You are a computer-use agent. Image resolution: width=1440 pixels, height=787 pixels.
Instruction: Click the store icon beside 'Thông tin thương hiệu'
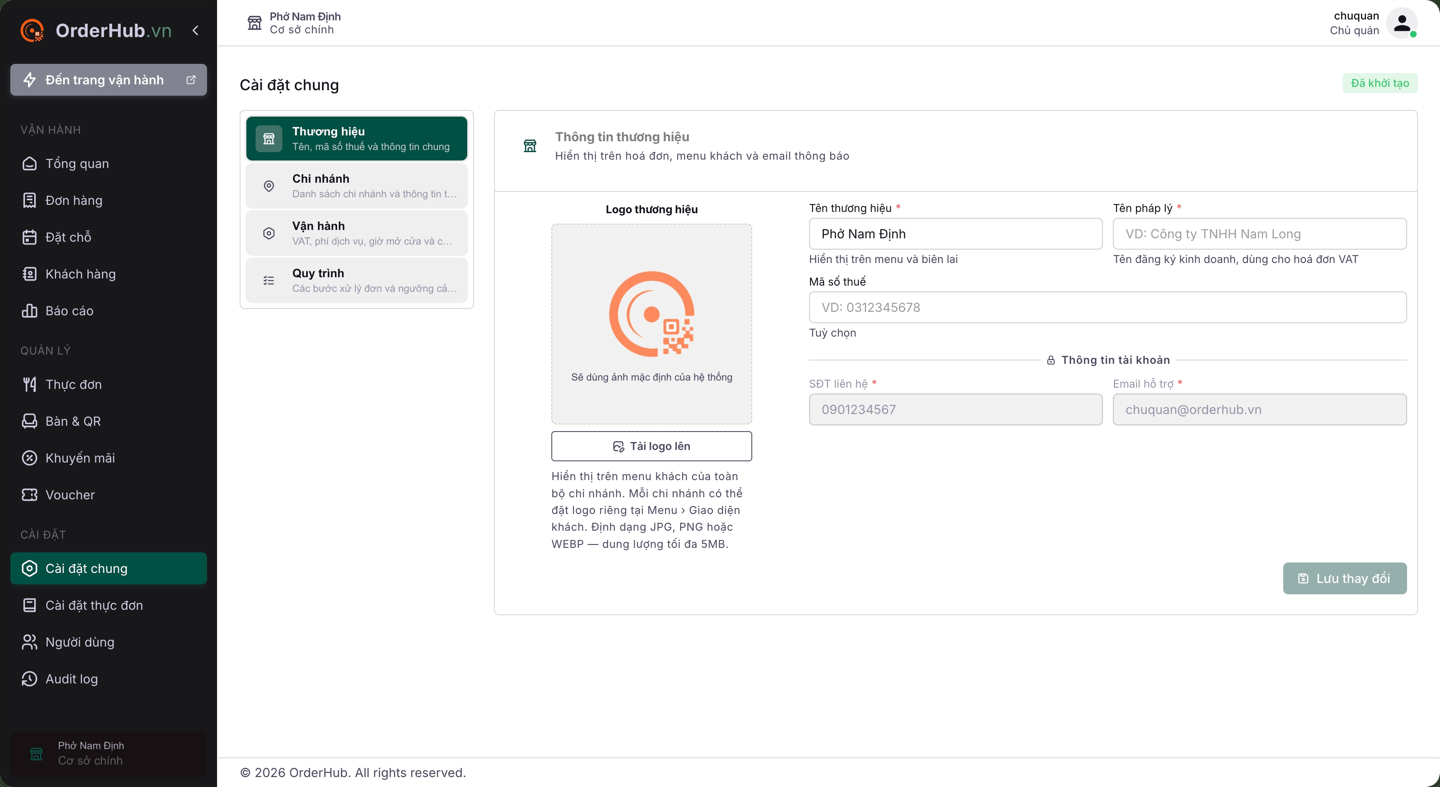point(530,146)
